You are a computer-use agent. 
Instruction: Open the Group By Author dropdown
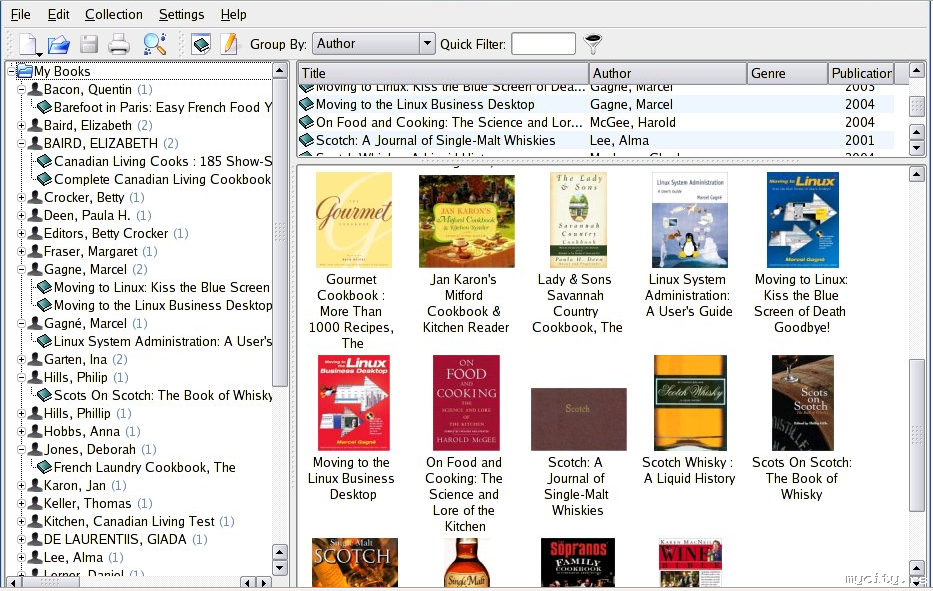click(427, 44)
